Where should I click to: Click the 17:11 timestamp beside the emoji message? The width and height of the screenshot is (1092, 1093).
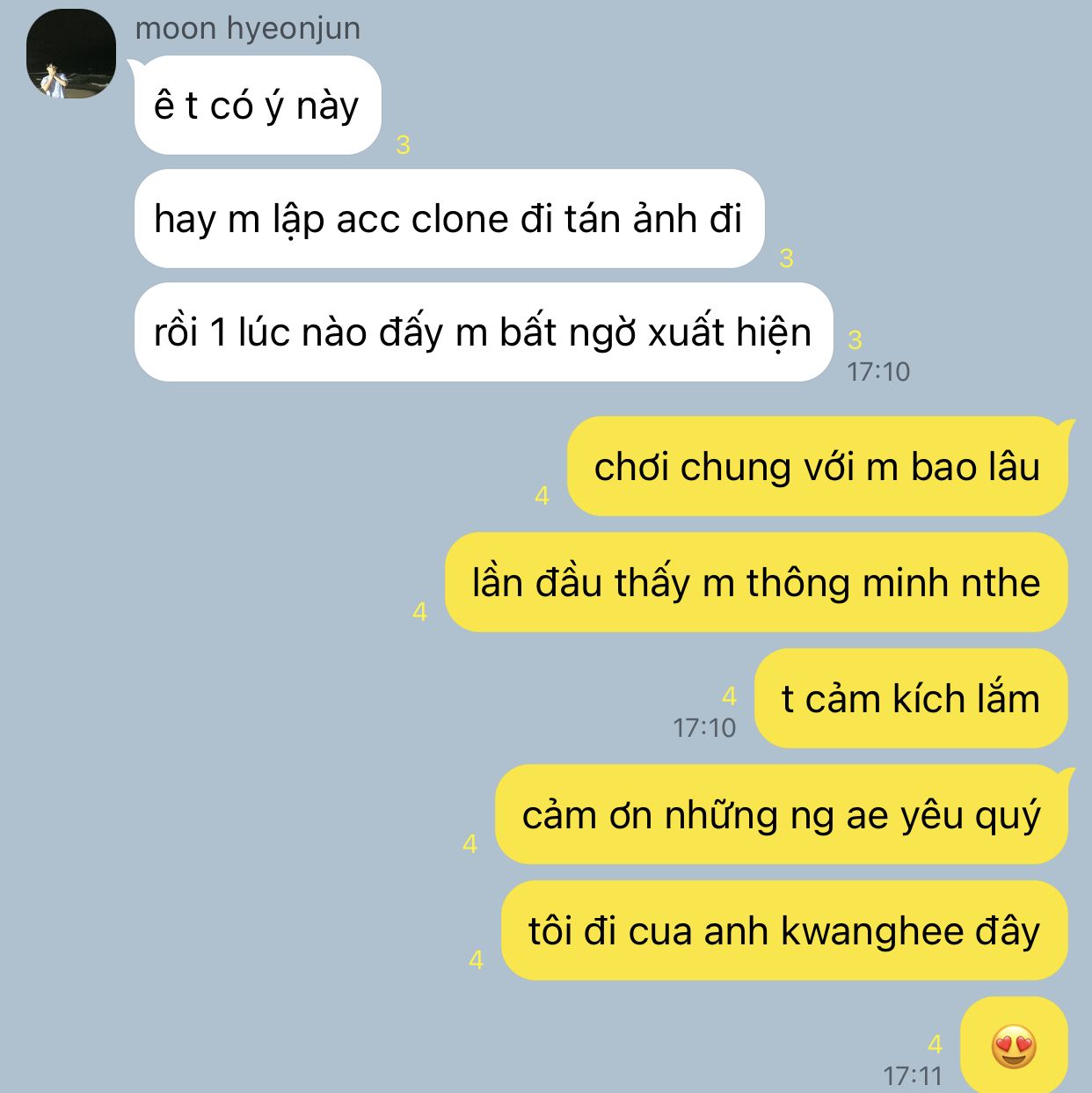(913, 1075)
